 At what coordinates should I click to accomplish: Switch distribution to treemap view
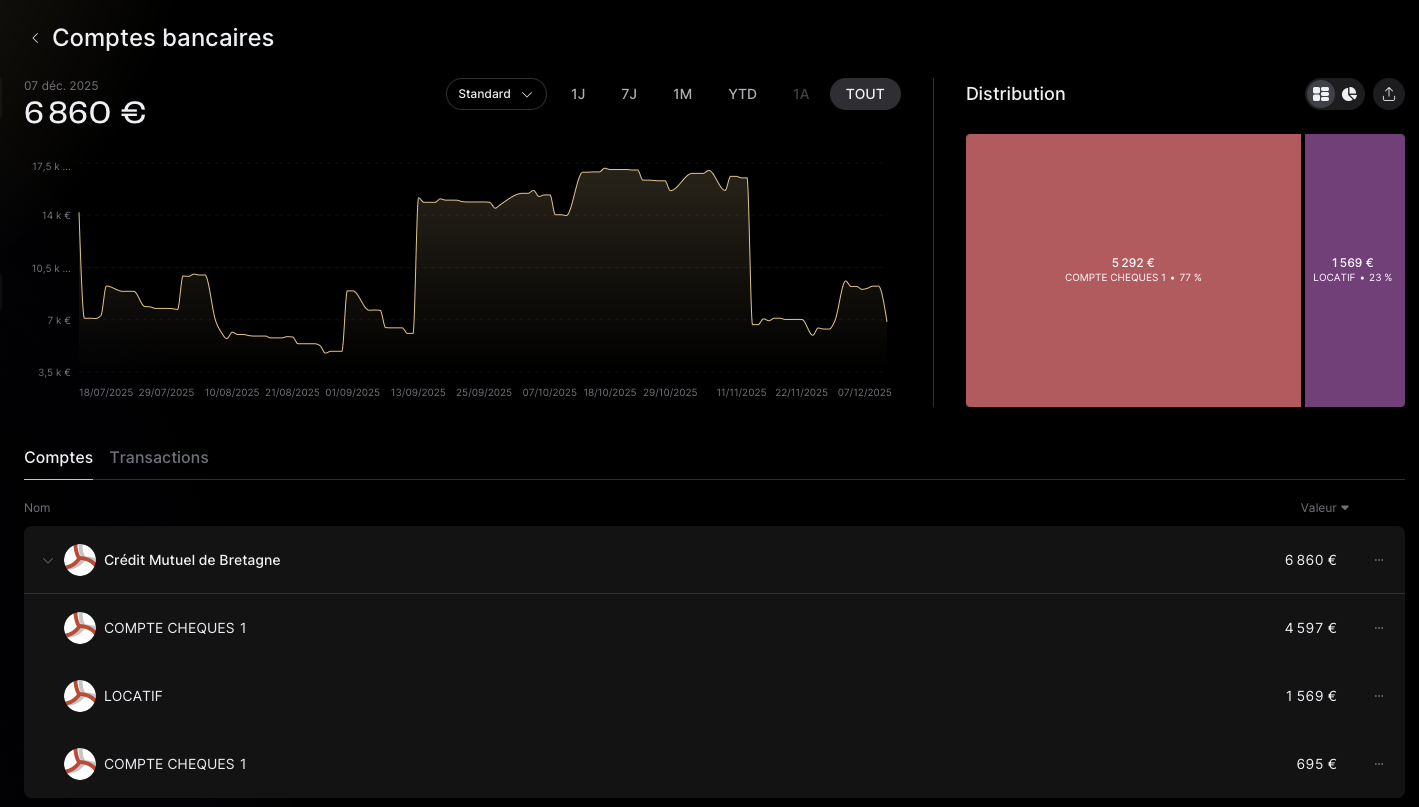point(1321,94)
